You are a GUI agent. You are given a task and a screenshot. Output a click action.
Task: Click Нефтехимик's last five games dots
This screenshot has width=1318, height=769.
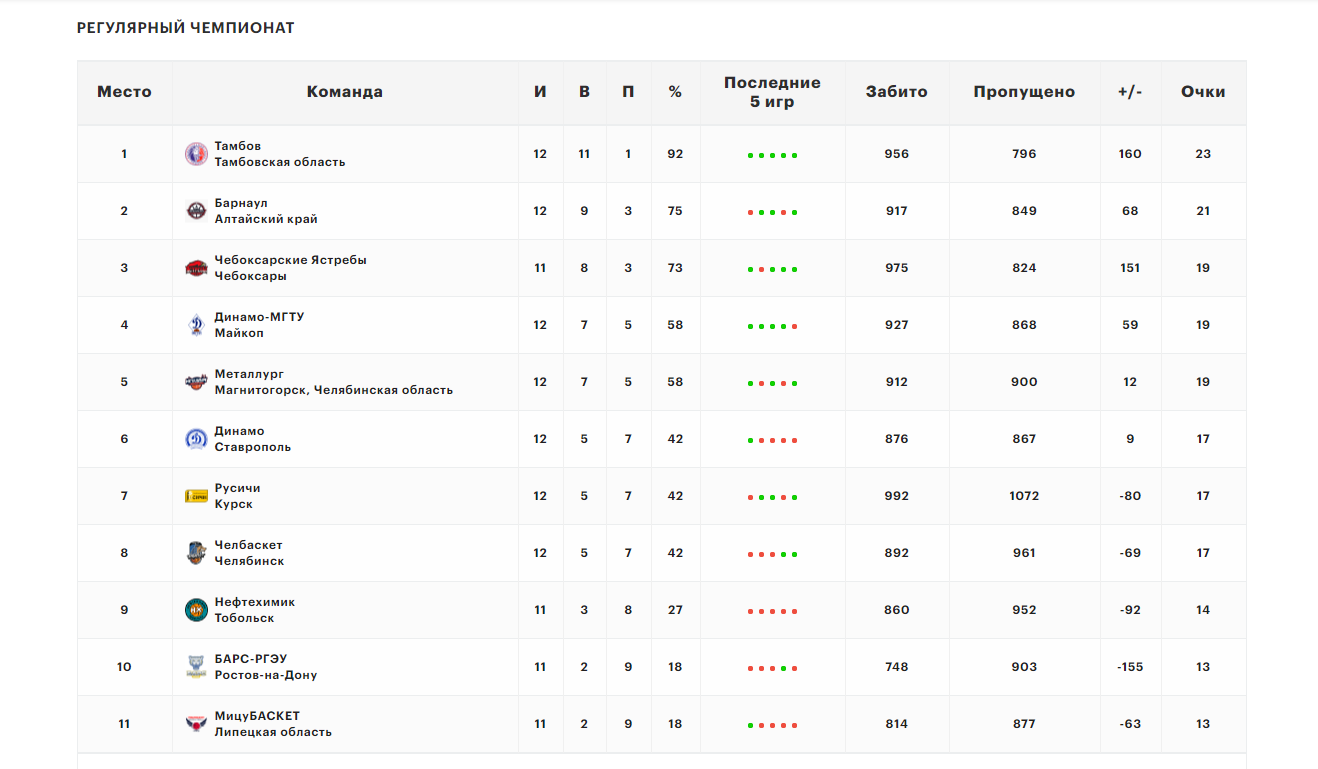pos(772,611)
